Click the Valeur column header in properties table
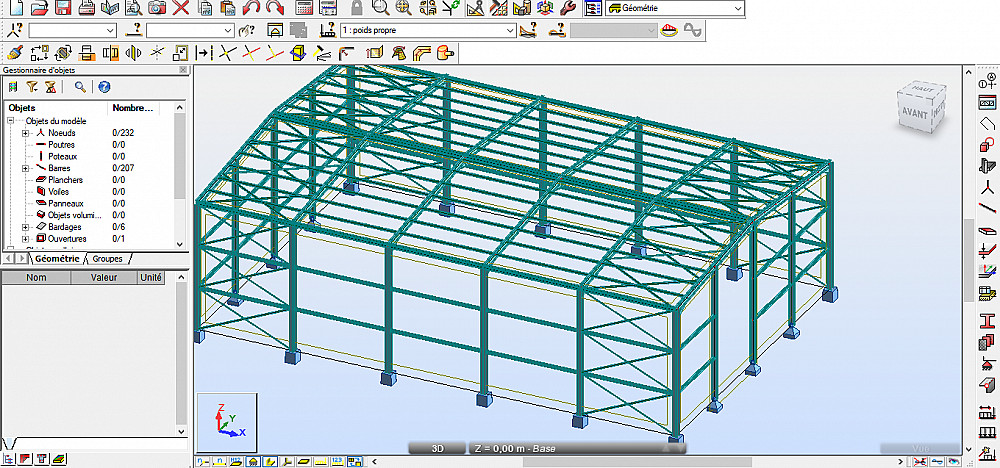 103,278
